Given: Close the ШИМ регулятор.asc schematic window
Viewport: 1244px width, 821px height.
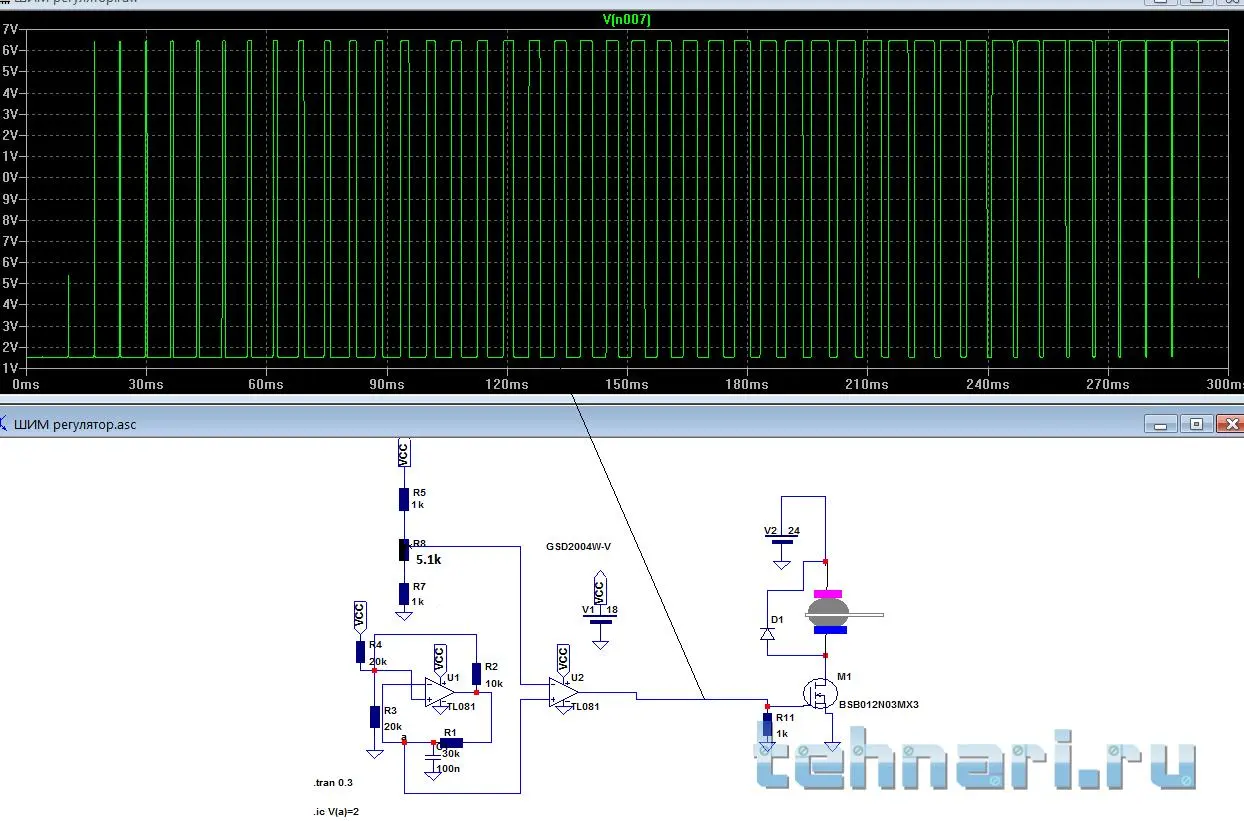Looking at the screenshot, I should pos(1228,424).
